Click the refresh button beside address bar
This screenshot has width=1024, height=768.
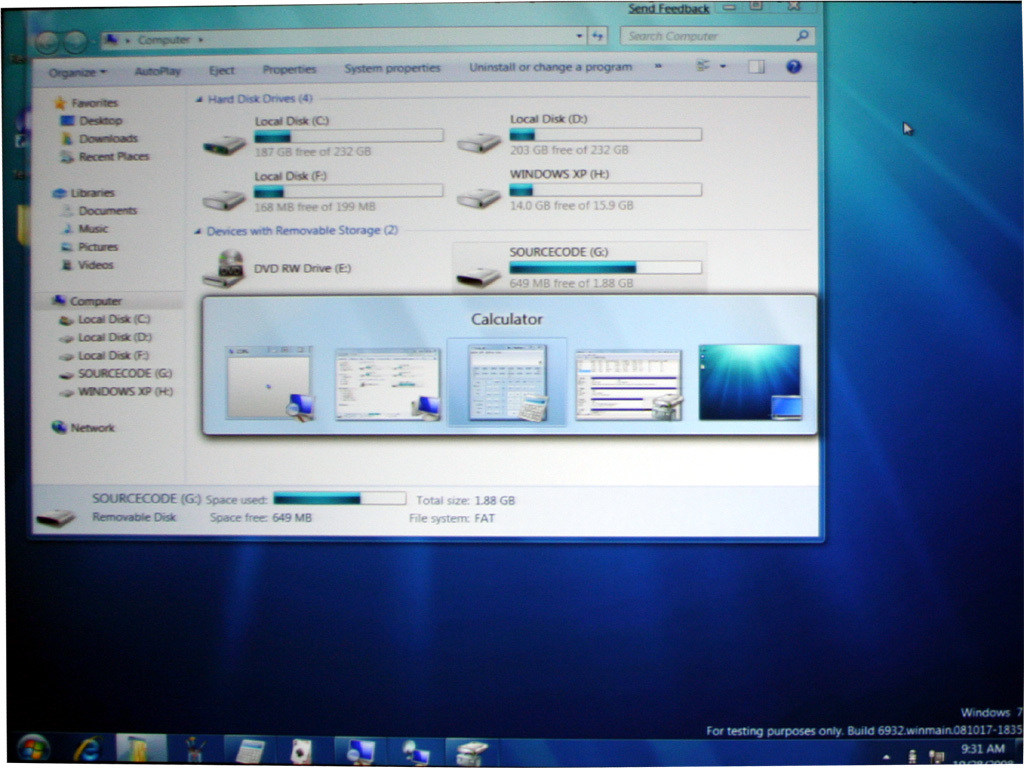click(x=598, y=37)
